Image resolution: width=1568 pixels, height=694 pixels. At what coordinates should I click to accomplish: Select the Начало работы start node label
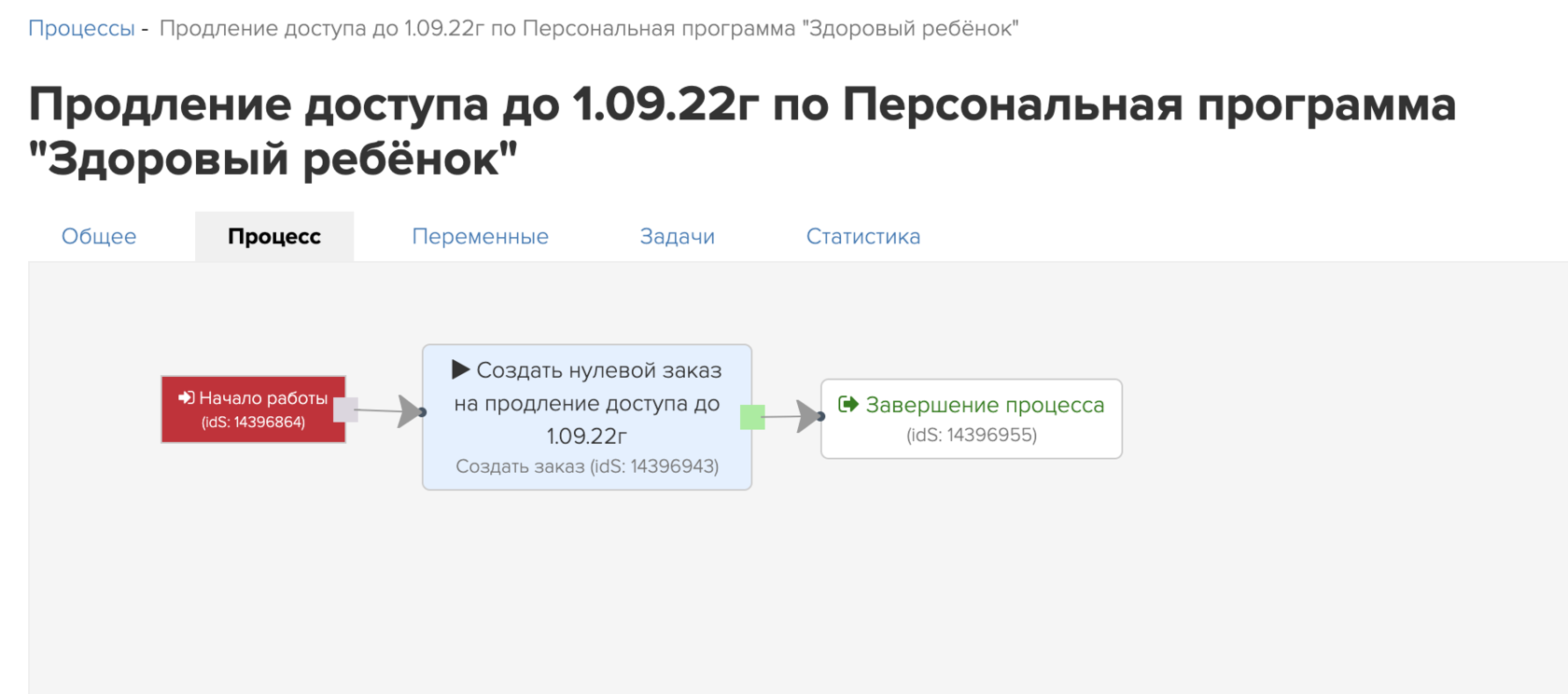[x=263, y=398]
